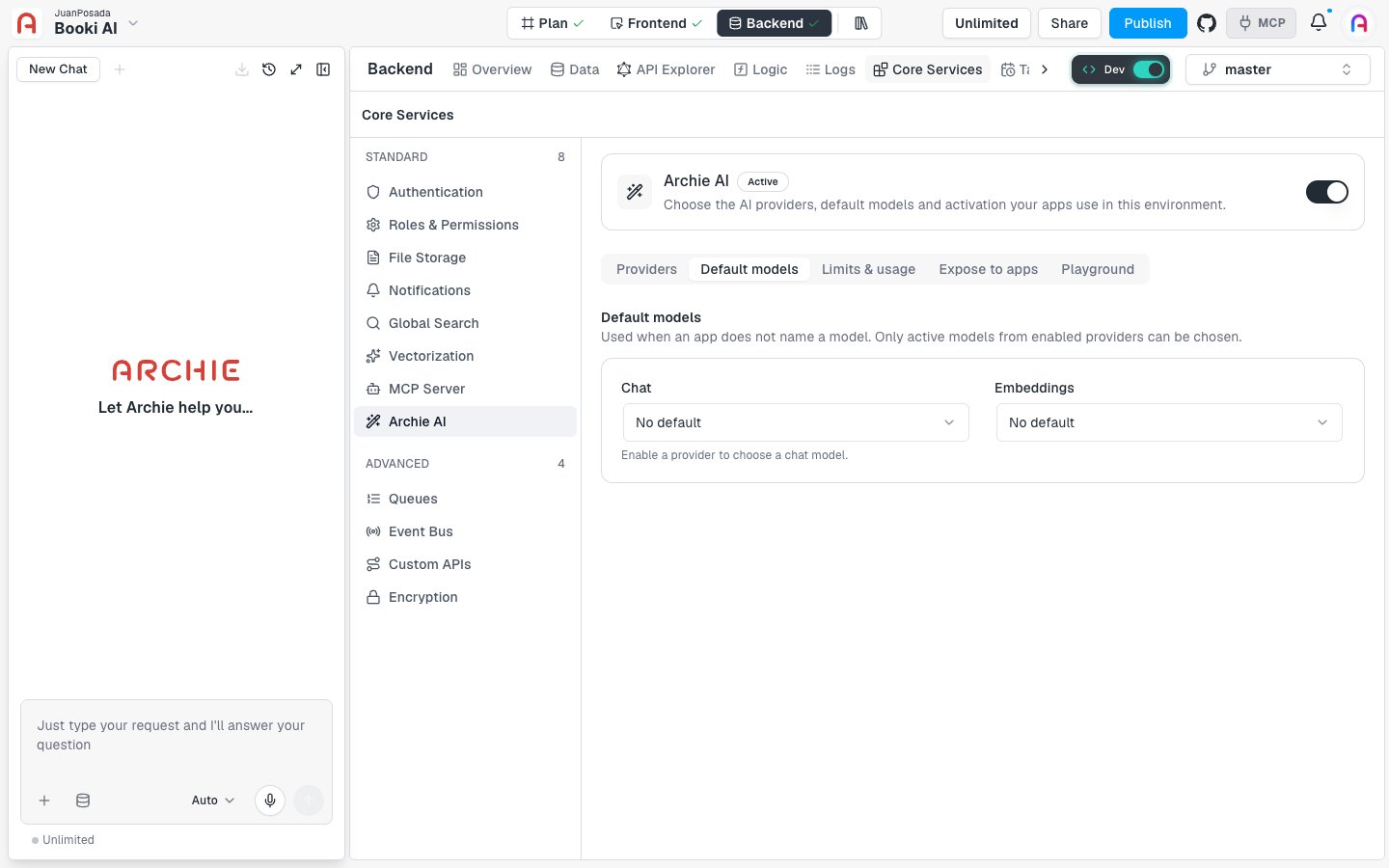1389x868 pixels.
Task: Switch to the Limits & usage tab
Action: coord(868,269)
